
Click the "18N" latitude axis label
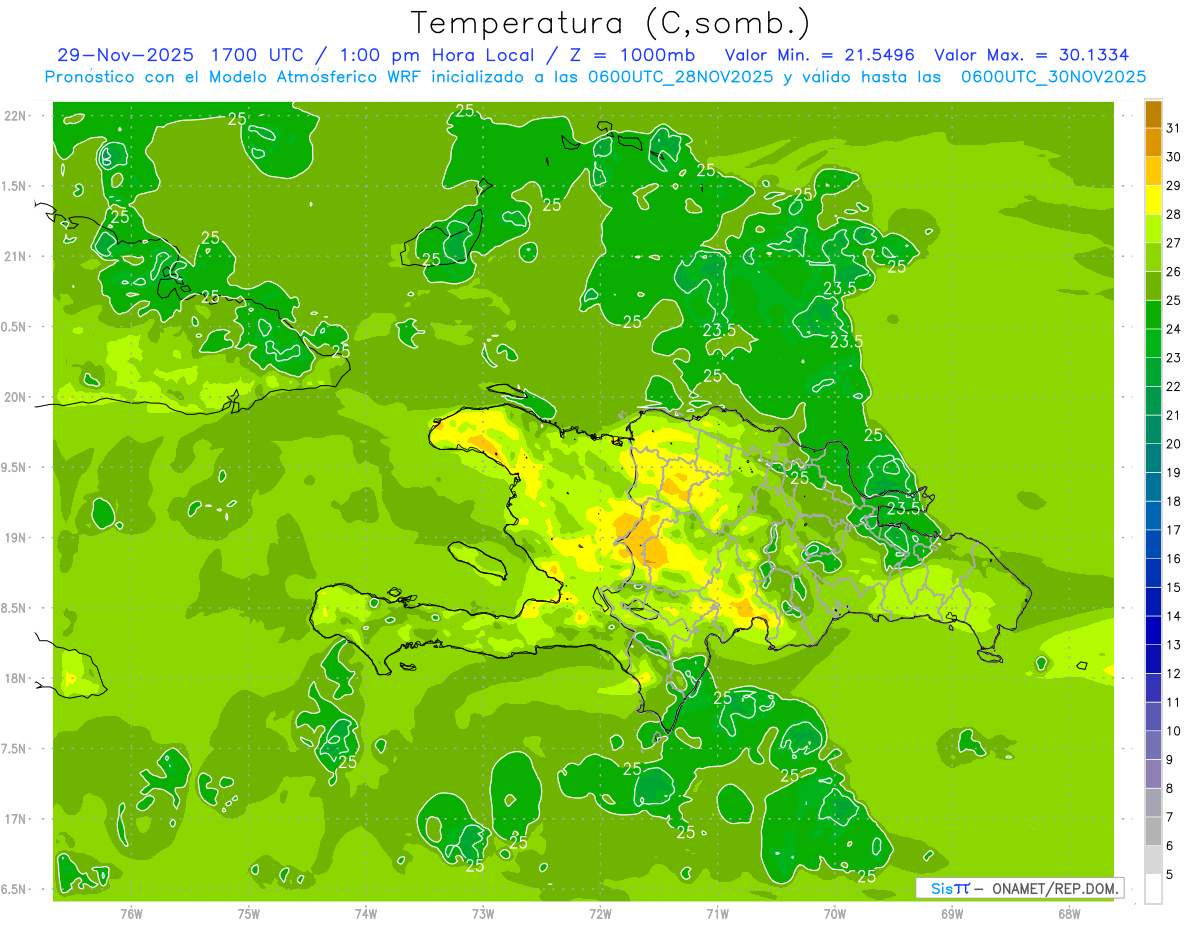click(16, 678)
